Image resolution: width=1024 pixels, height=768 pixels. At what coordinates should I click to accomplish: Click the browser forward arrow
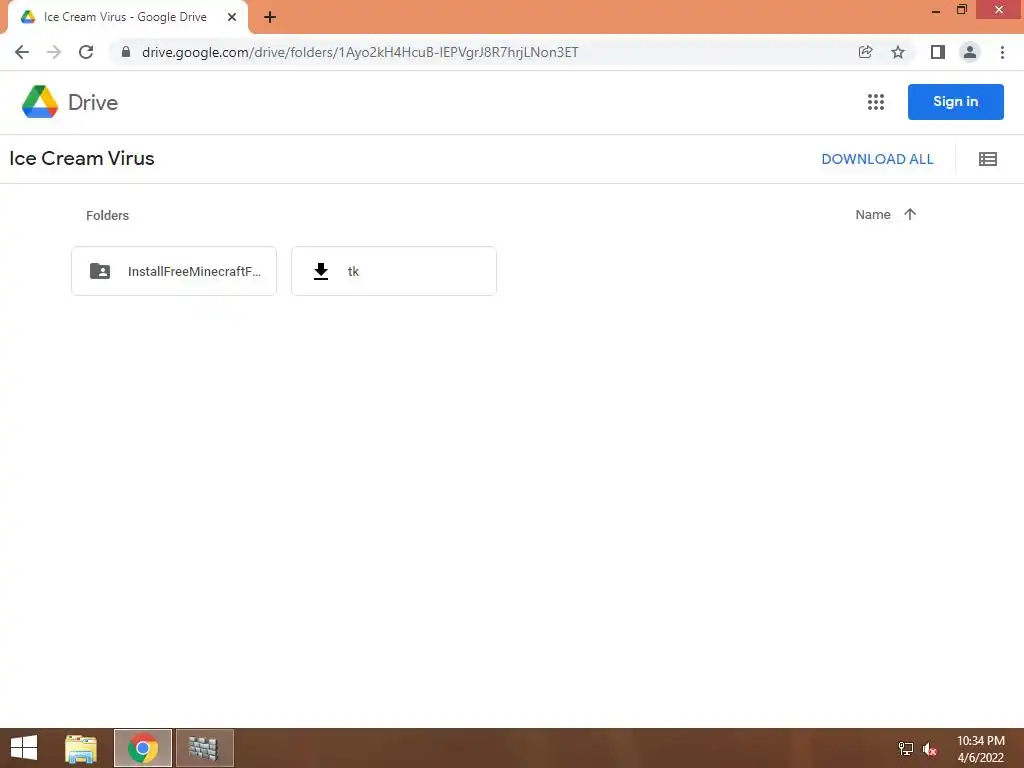pyautogui.click(x=54, y=52)
